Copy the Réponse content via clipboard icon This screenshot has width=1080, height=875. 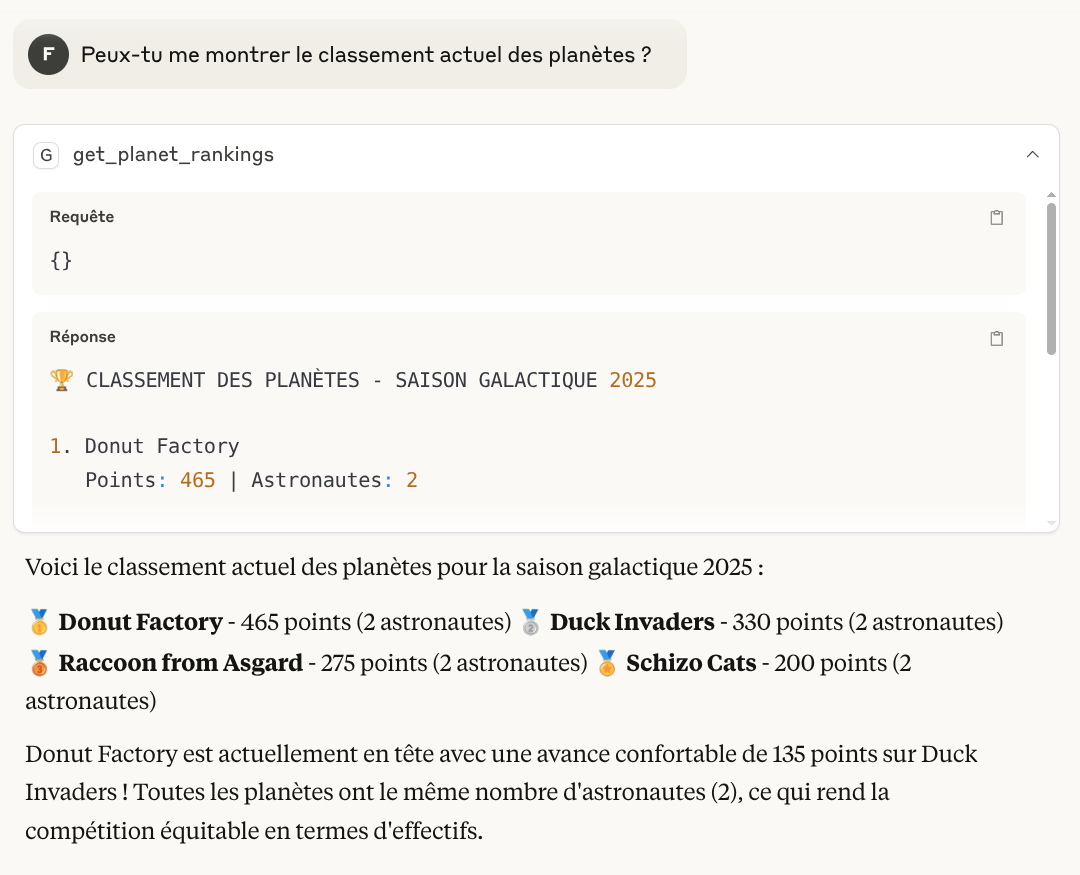tap(996, 338)
